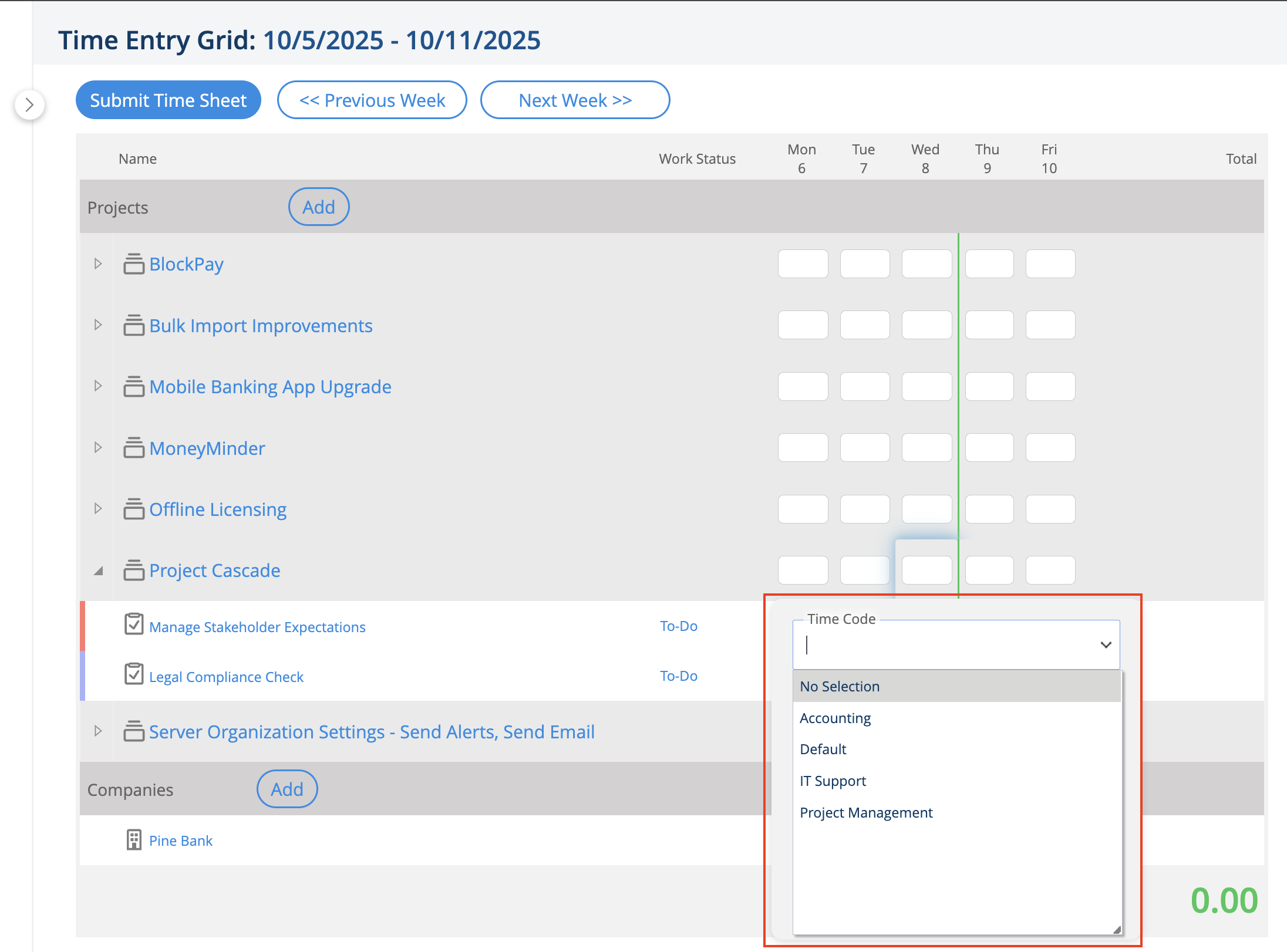1287x952 pixels.
Task: Choose Project Management time code option
Action: (x=866, y=813)
